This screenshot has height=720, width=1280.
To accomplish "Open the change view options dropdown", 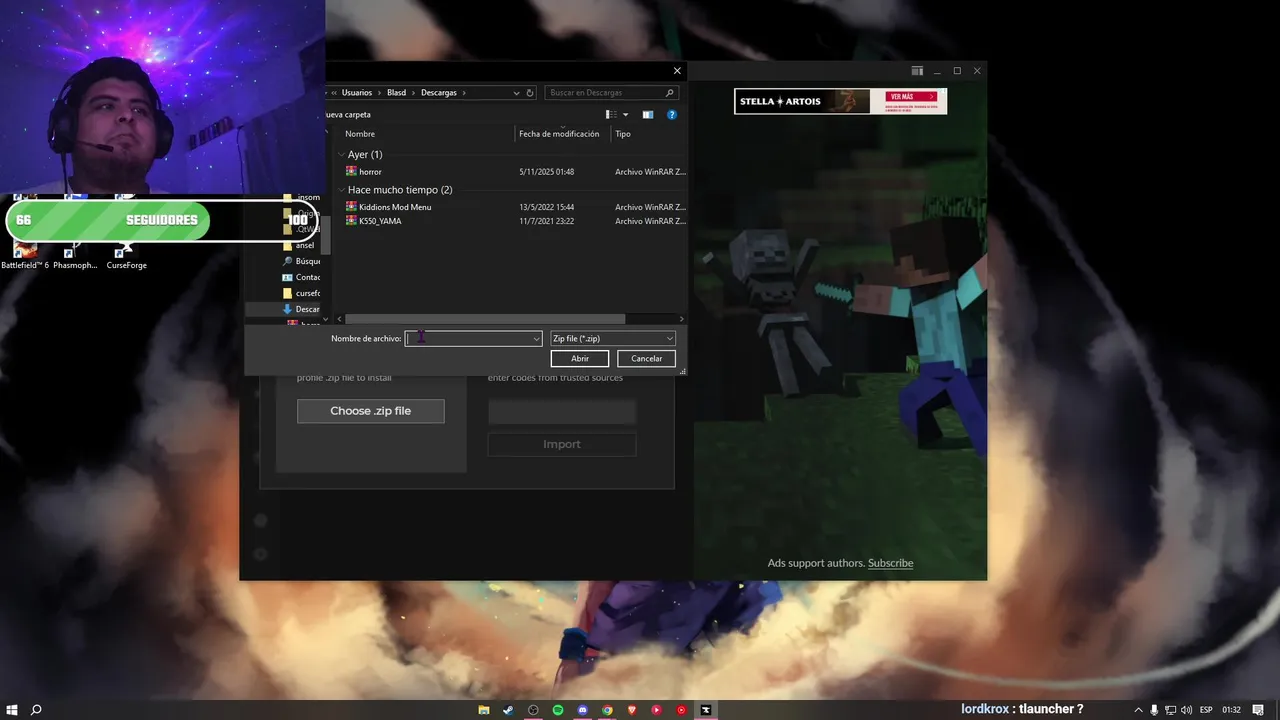I will pos(626,115).
